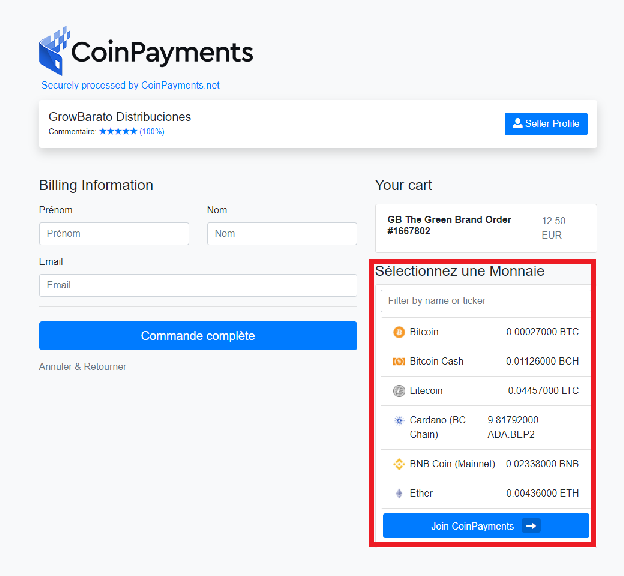Image resolution: width=624 pixels, height=576 pixels.
Task: Select the 0.04457000 LTC amount
Action: 543,391
